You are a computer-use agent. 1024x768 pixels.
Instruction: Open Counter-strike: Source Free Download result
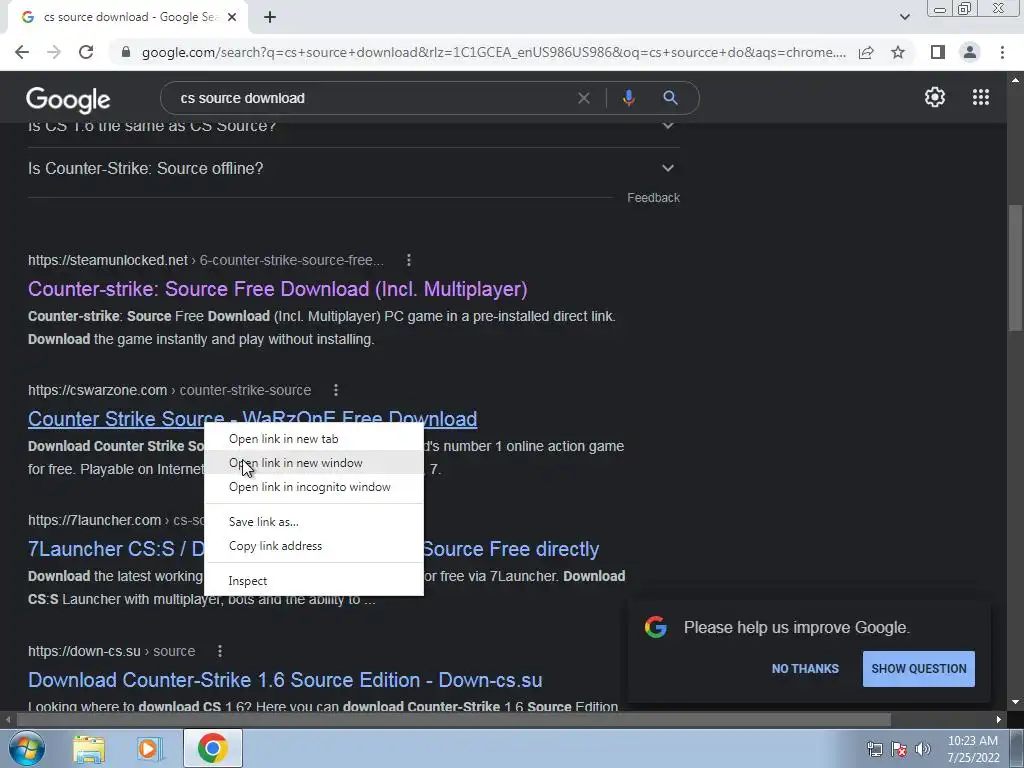278,289
